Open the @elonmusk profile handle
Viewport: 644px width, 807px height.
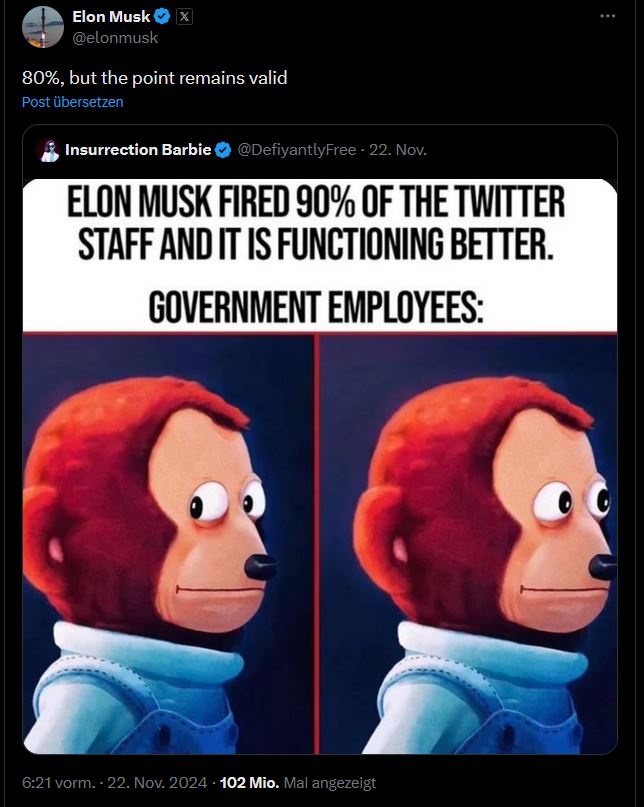point(114,38)
